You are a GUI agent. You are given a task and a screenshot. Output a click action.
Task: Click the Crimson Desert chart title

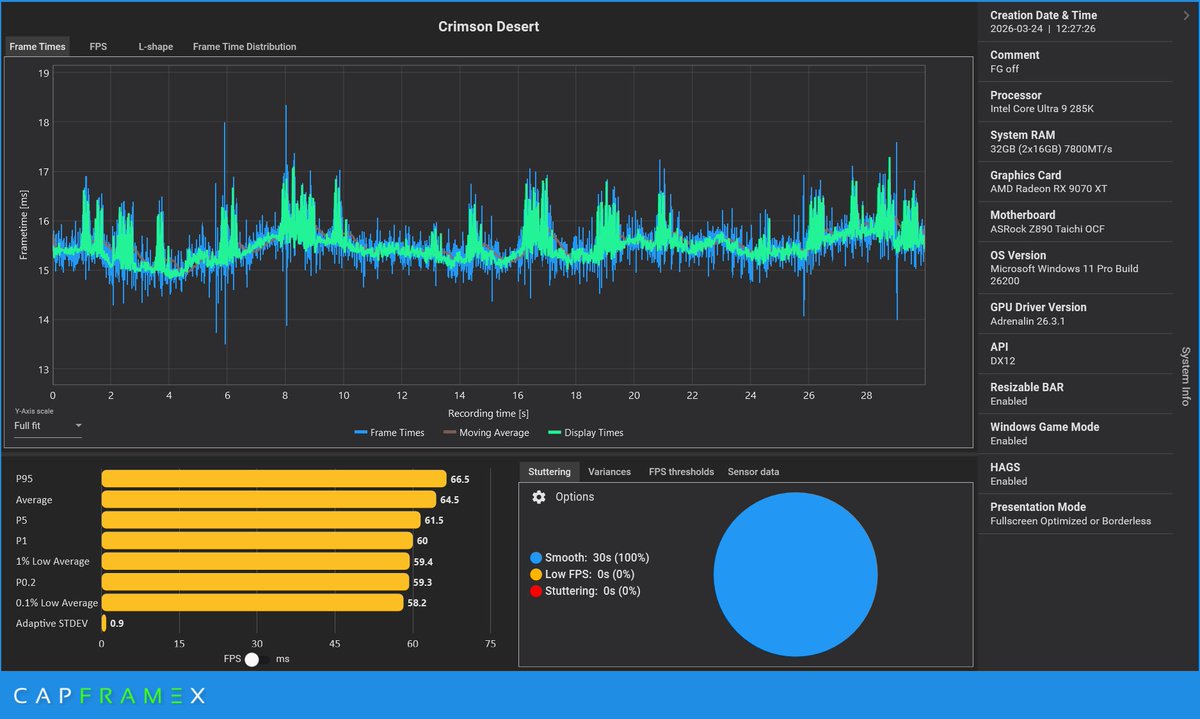click(x=488, y=27)
